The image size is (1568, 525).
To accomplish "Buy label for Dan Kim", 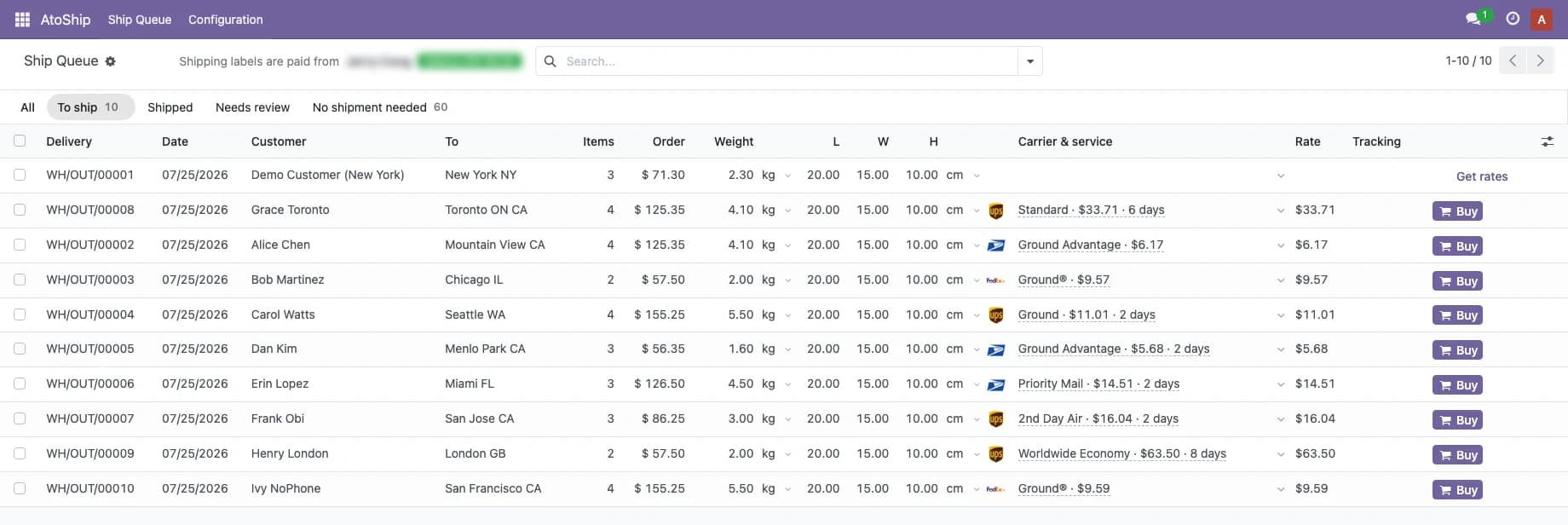I will coord(1457,350).
